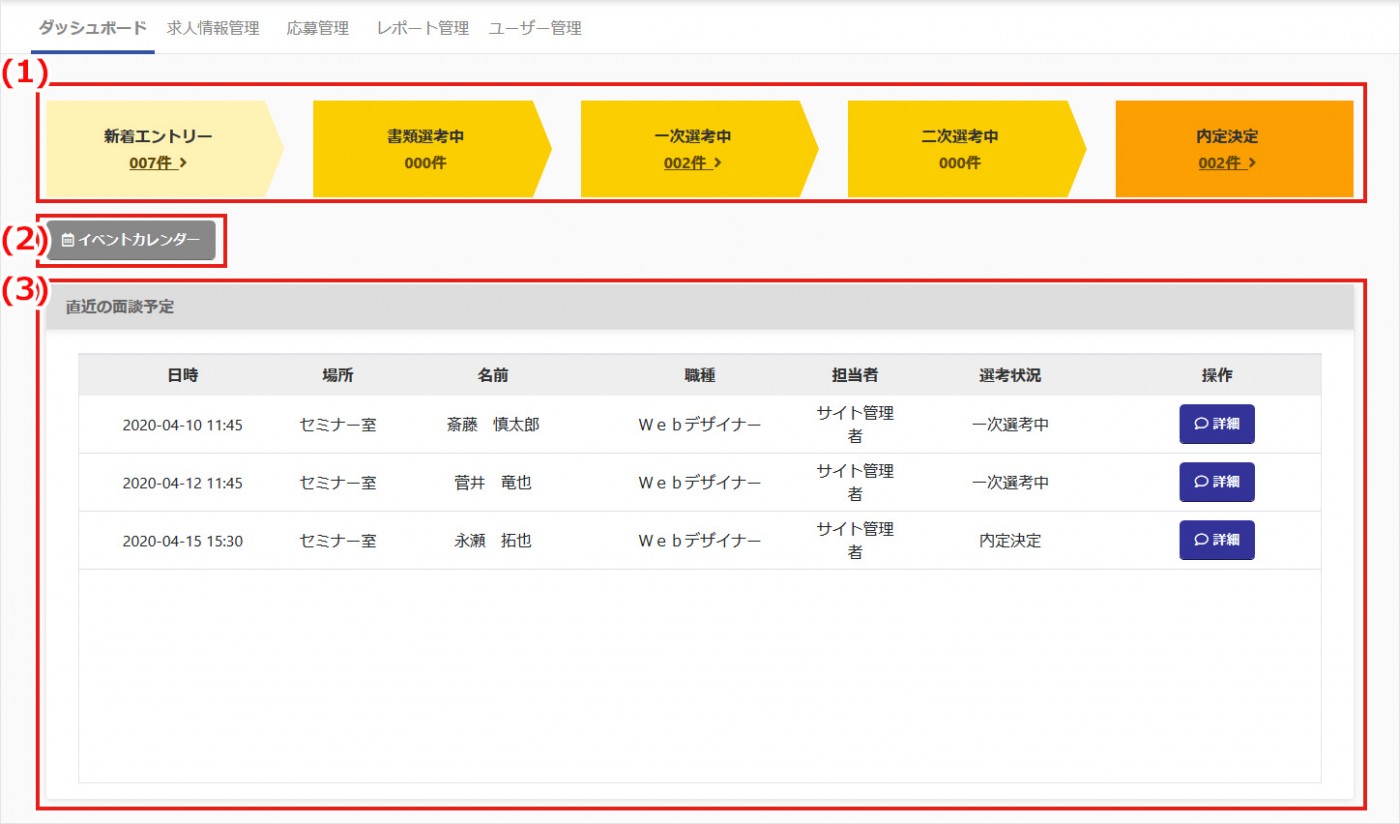Click the 操作 column header
This screenshot has height=824, width=1400.
(1217, 375)
